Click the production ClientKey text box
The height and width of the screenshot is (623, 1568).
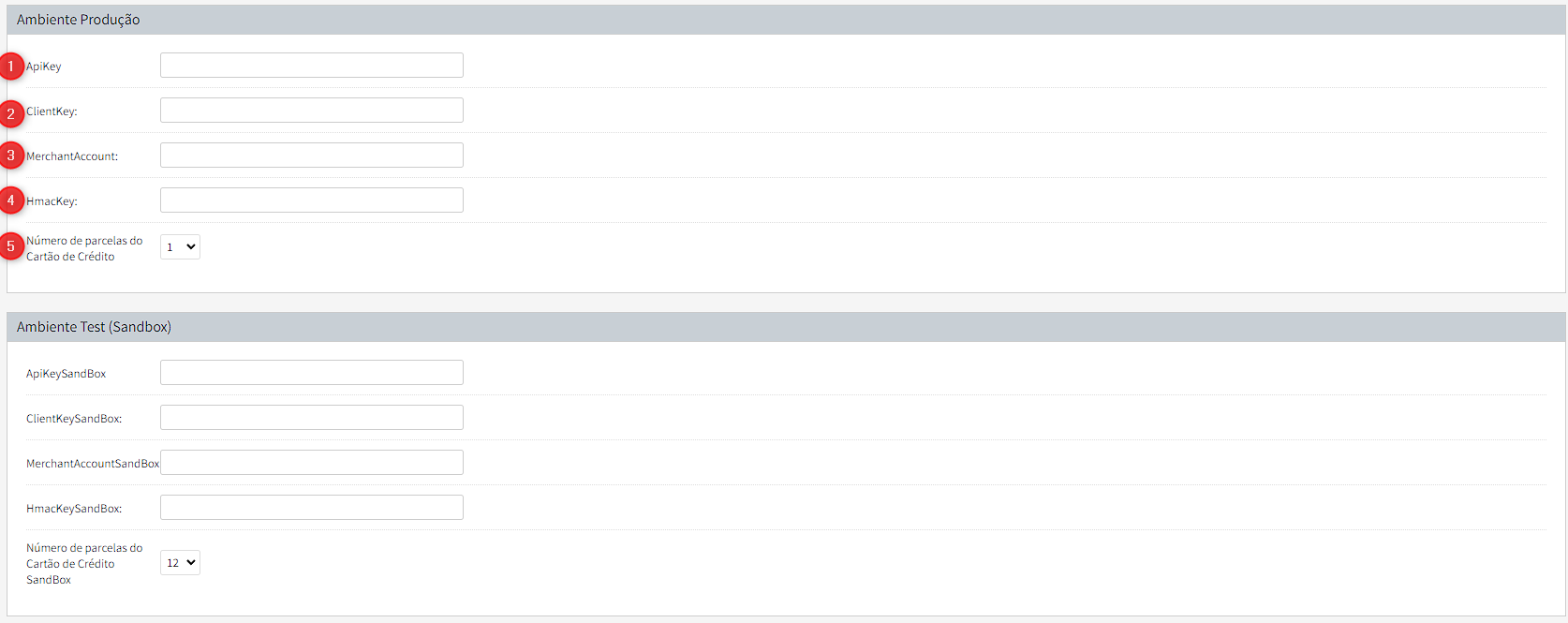pos(311,111)
